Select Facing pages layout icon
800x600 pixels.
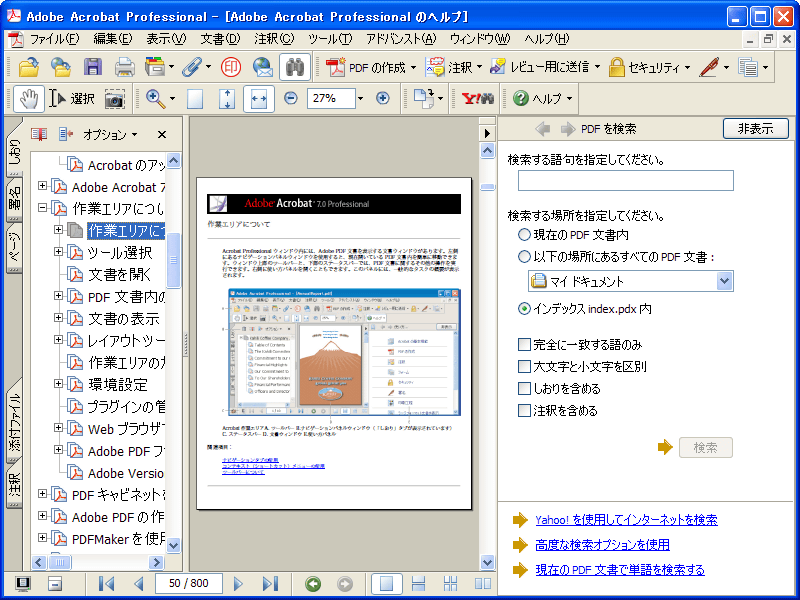tap(483, 583)
